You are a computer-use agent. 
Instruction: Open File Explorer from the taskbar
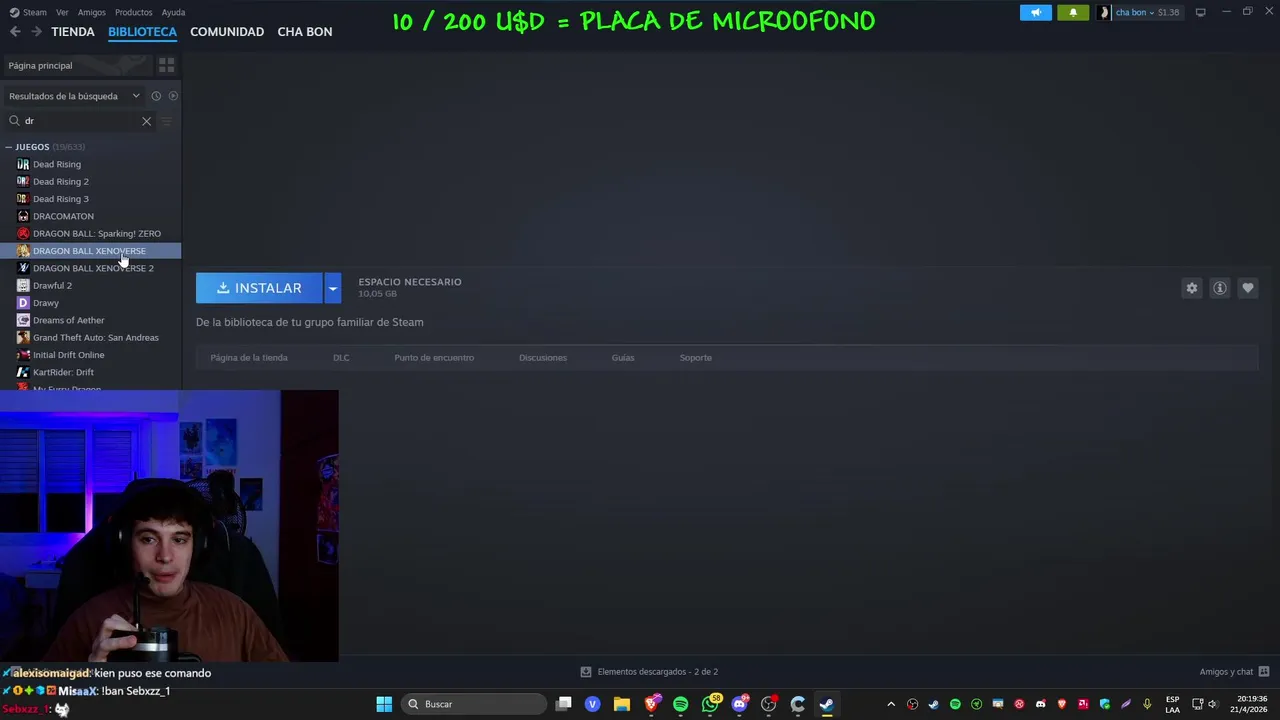click(622, 704)
